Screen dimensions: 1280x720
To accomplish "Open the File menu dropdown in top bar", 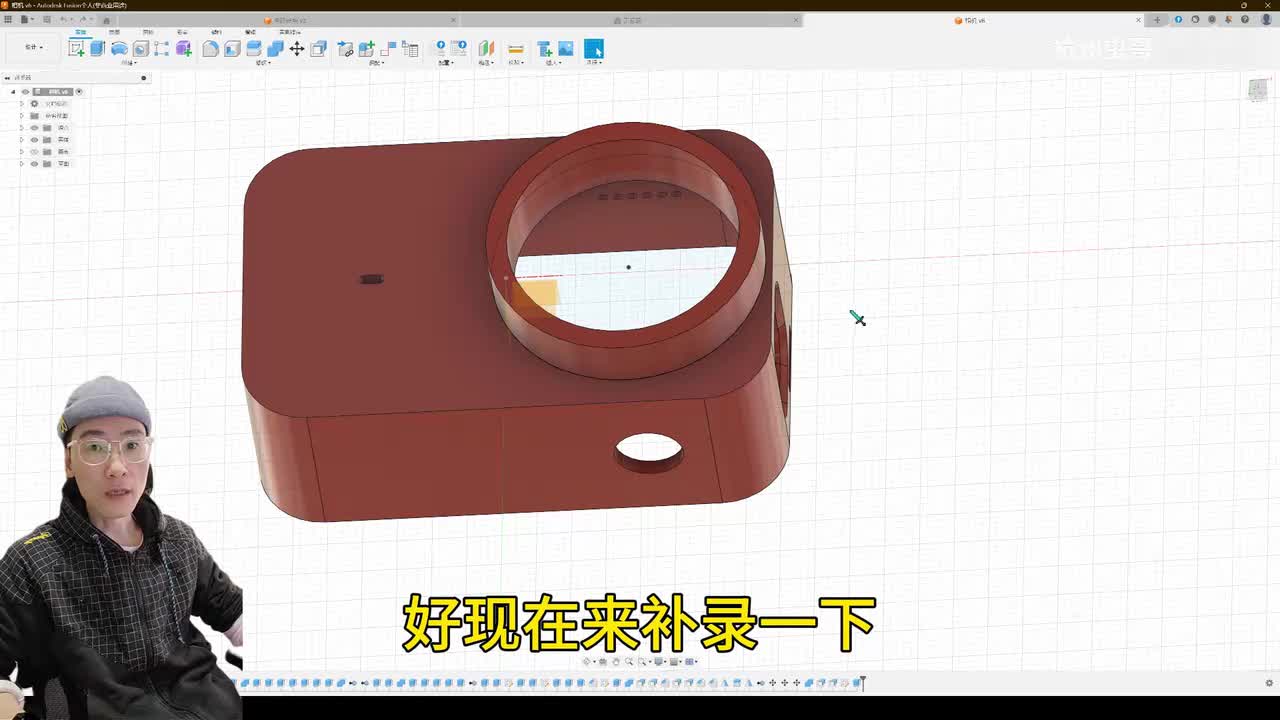I will pyautogui.click(x=26, y=19).
